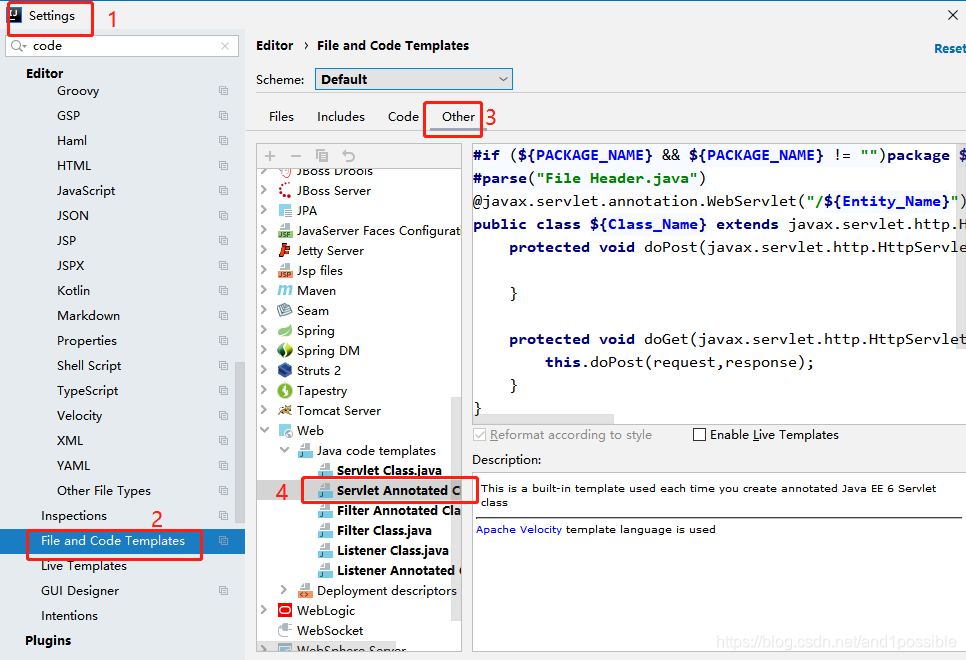This screenshot has width=966, height=660.
Task: Open Live Templates settings page
Action: tap(84, 566)
